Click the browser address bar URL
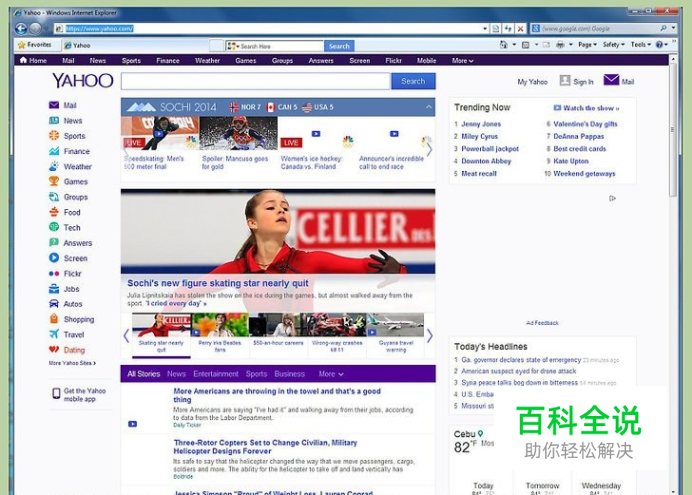The height and width of the screenshot is (495, 692). tap(99, 29)
